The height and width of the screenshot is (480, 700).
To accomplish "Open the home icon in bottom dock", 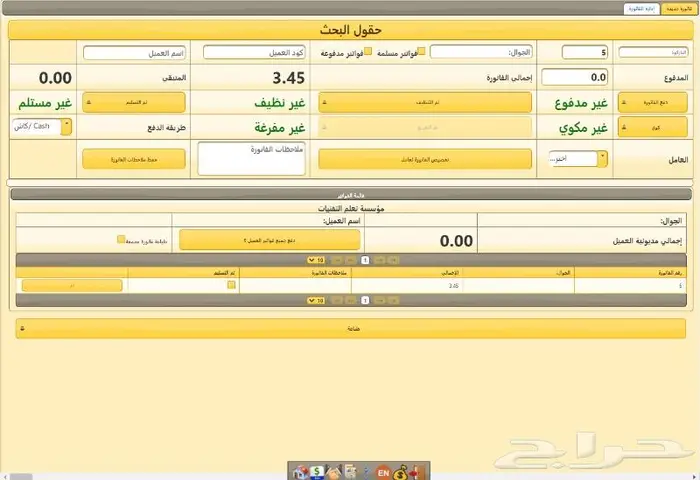I will (x=300, y=472).
